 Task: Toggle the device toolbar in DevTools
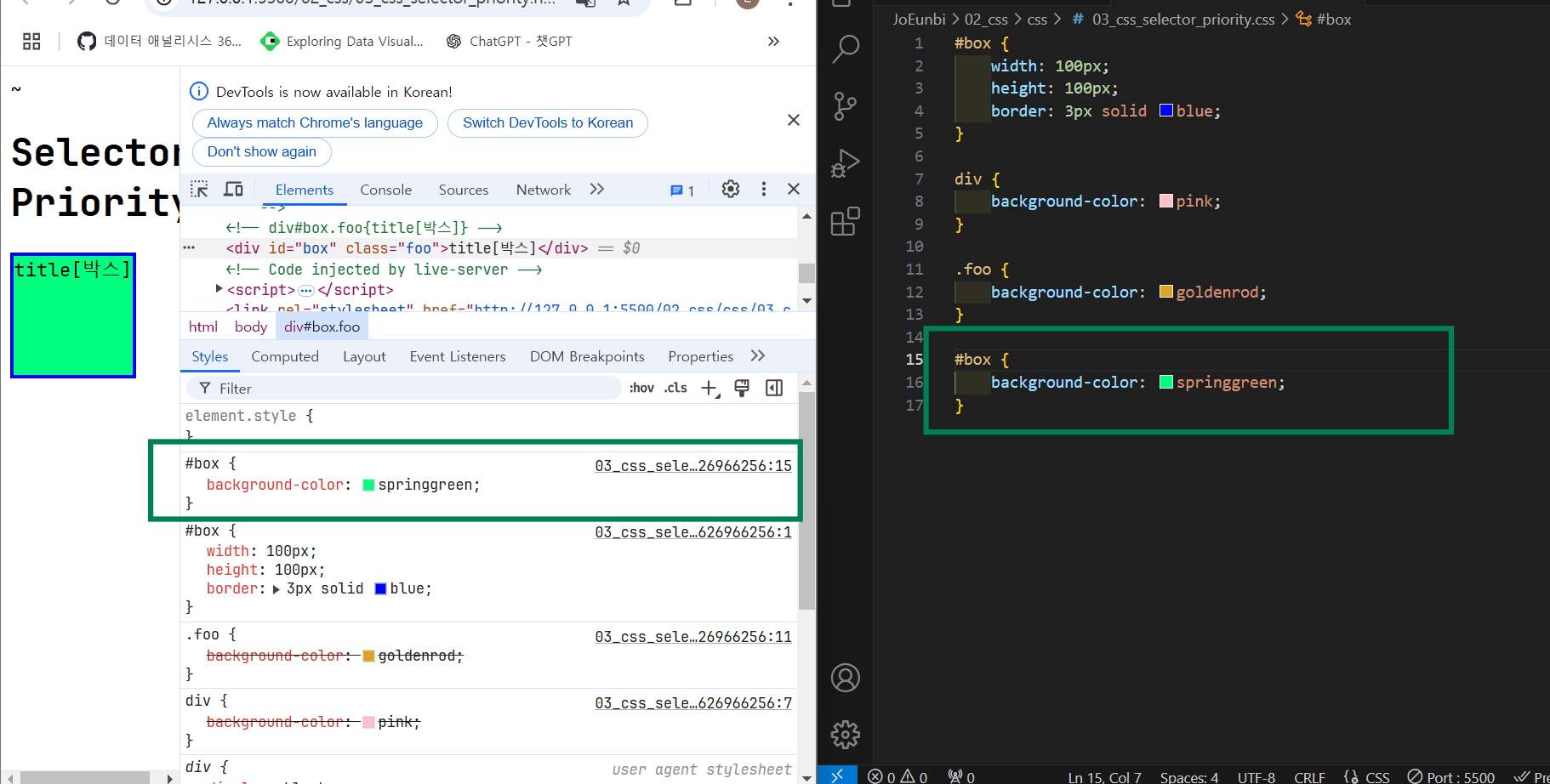pyautogui.click(x=233, y=189)
